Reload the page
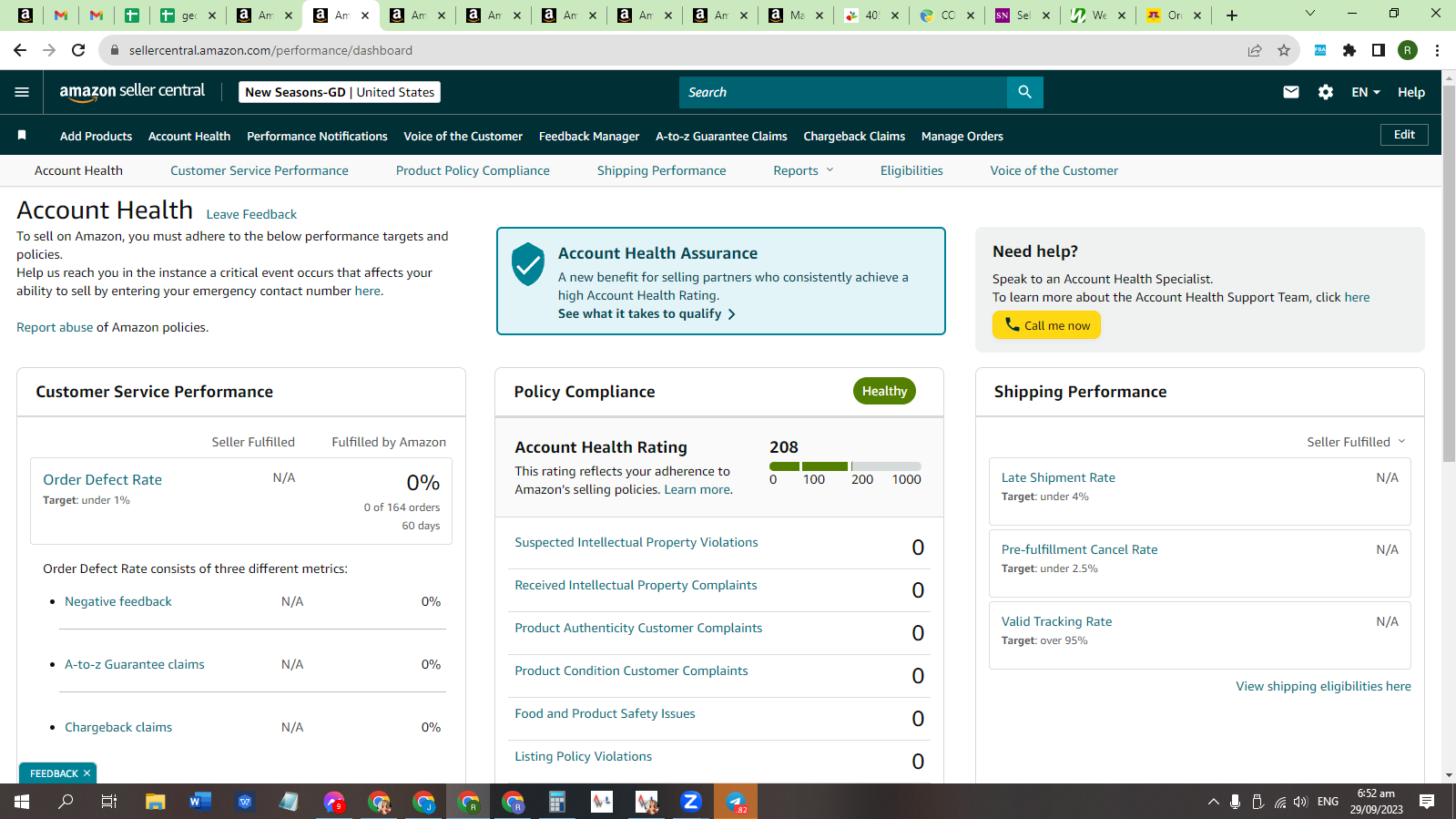This screenshot has width=1456, height=819. point(78,50)
